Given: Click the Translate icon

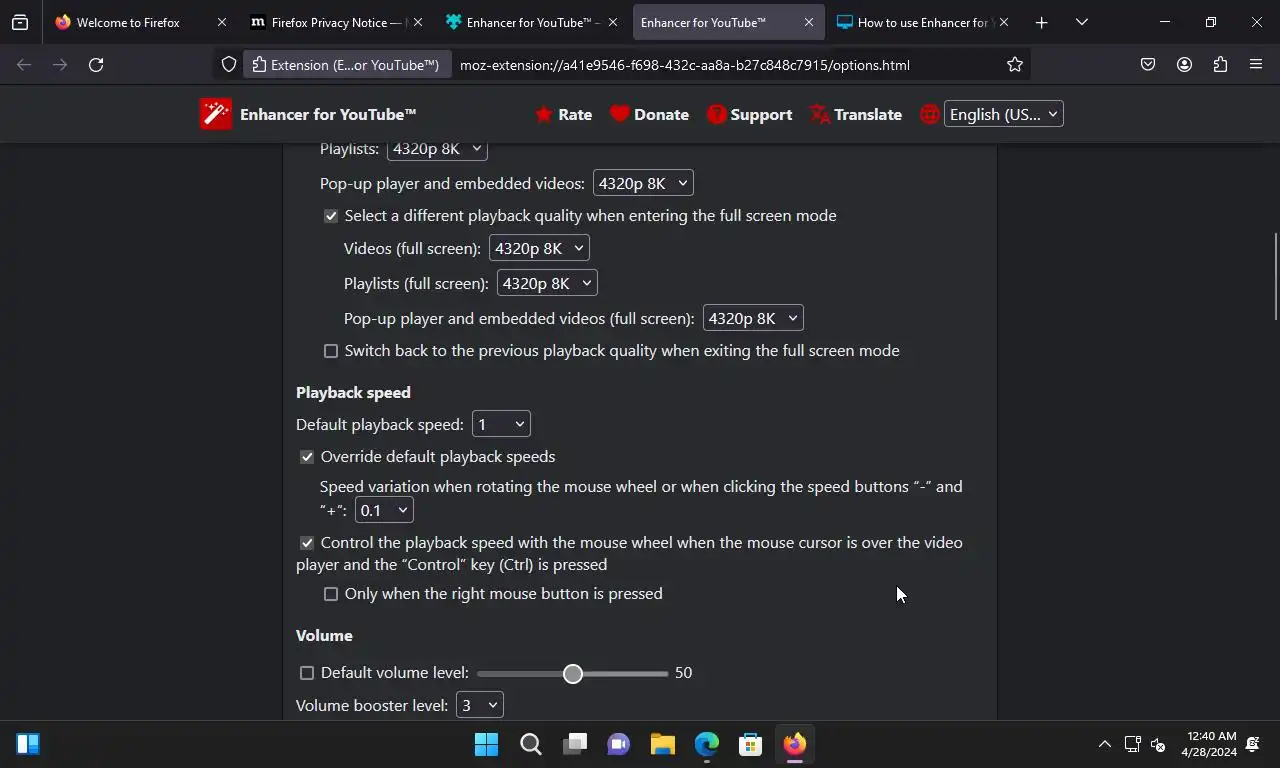Looking at the screenshot, I should [820, 114].
